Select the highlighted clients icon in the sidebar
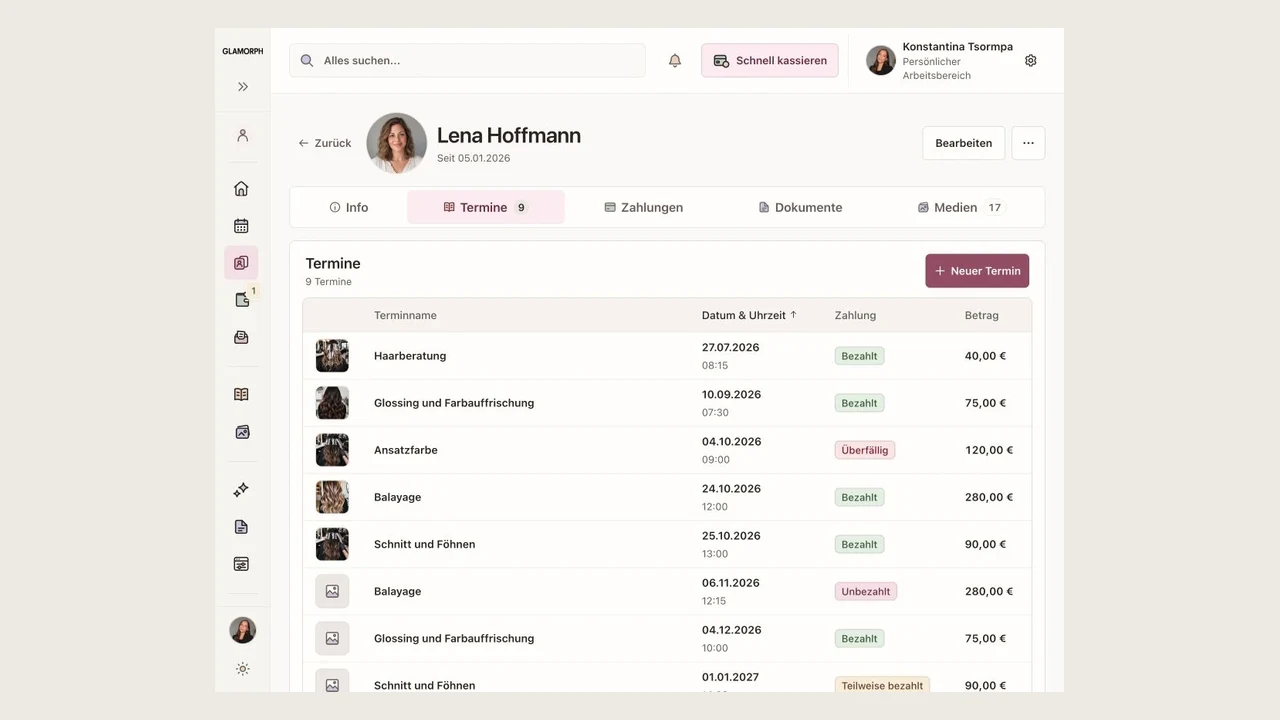Image resolution: width=1280 pixels, height=720 pixels. tap(241, 263)
